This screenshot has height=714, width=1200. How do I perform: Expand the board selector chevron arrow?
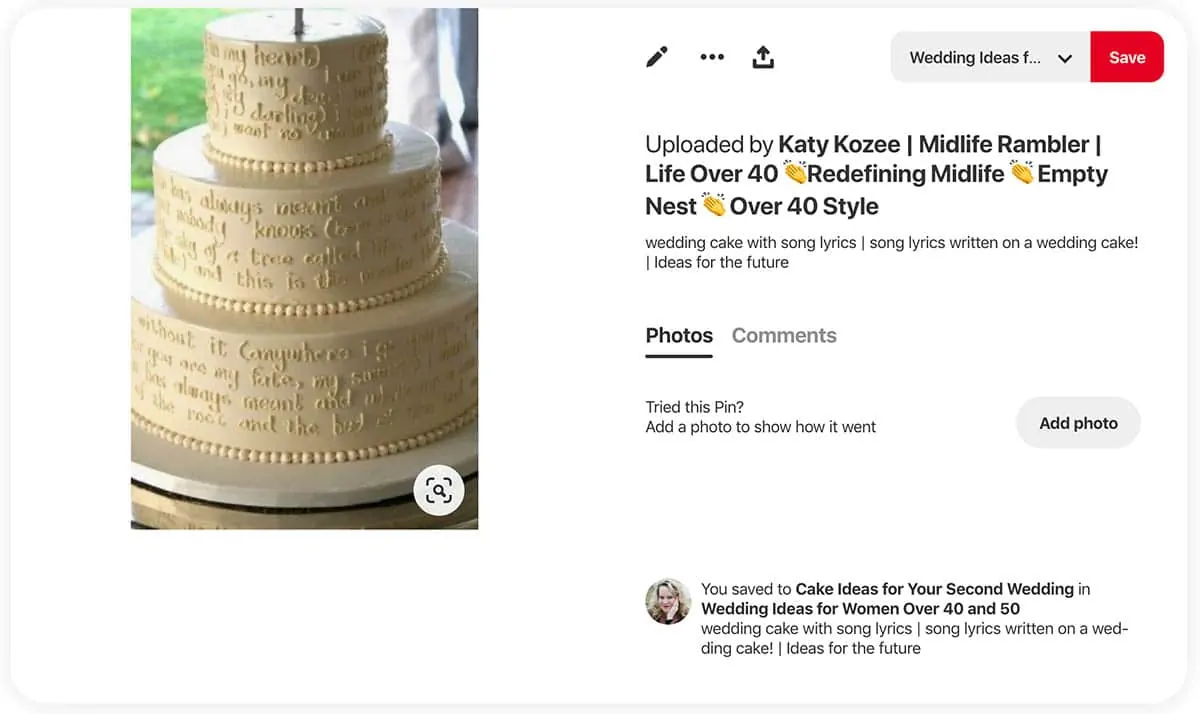pos(1065,58)
